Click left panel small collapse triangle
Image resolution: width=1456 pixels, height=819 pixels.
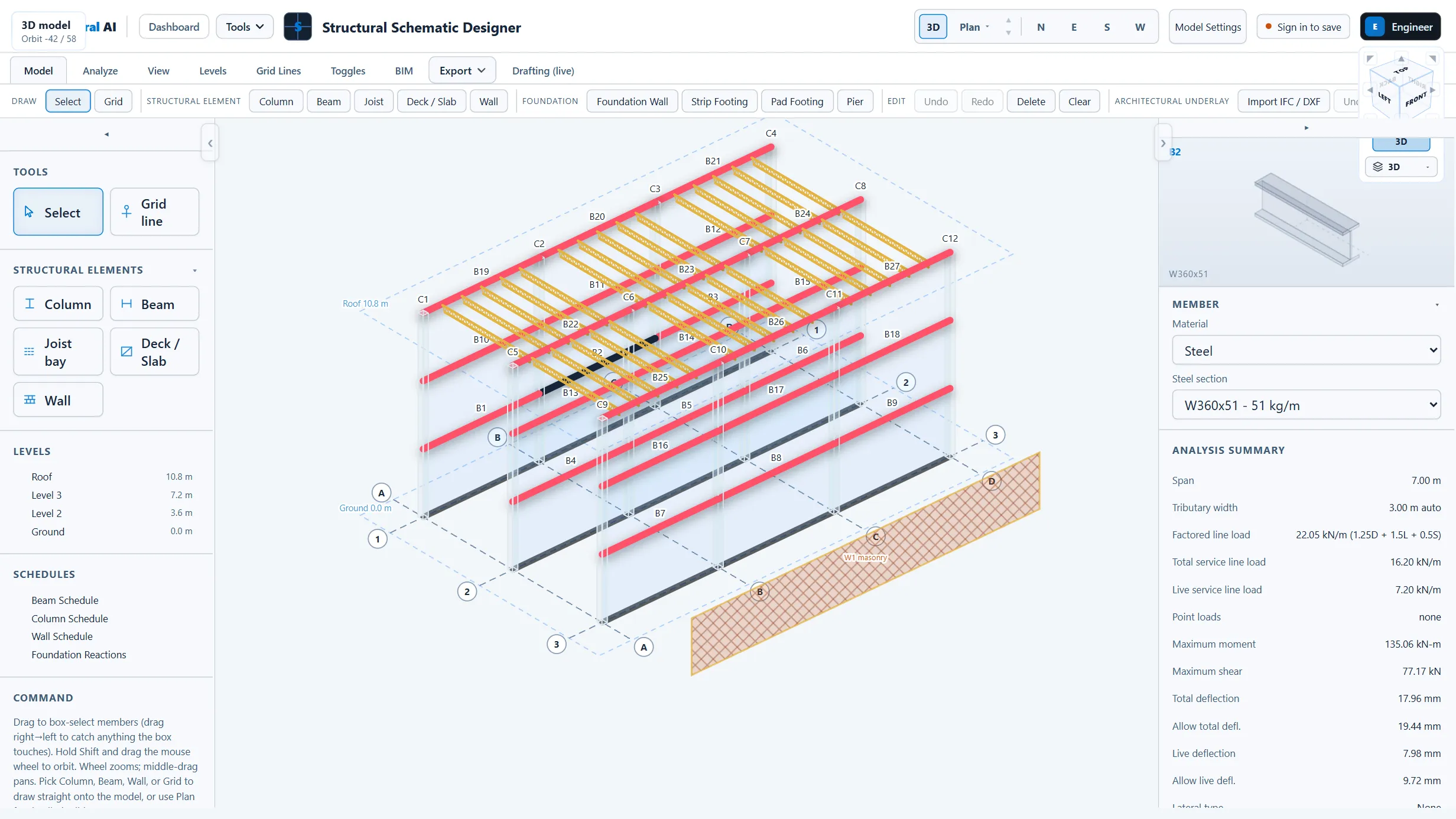click(x=106, y=134)
